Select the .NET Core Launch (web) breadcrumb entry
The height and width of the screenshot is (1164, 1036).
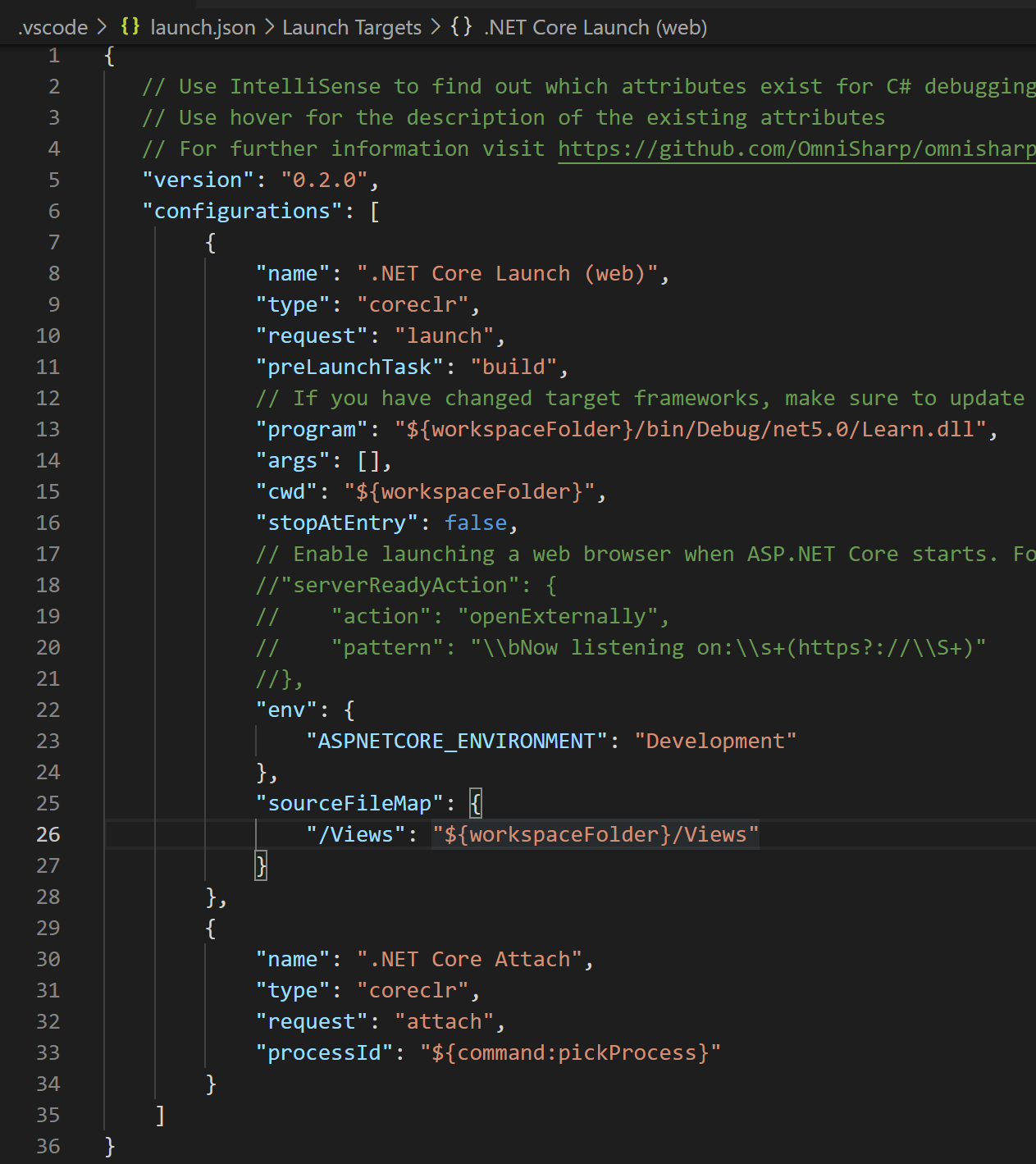pyautogui.click(x=596, y=27)
